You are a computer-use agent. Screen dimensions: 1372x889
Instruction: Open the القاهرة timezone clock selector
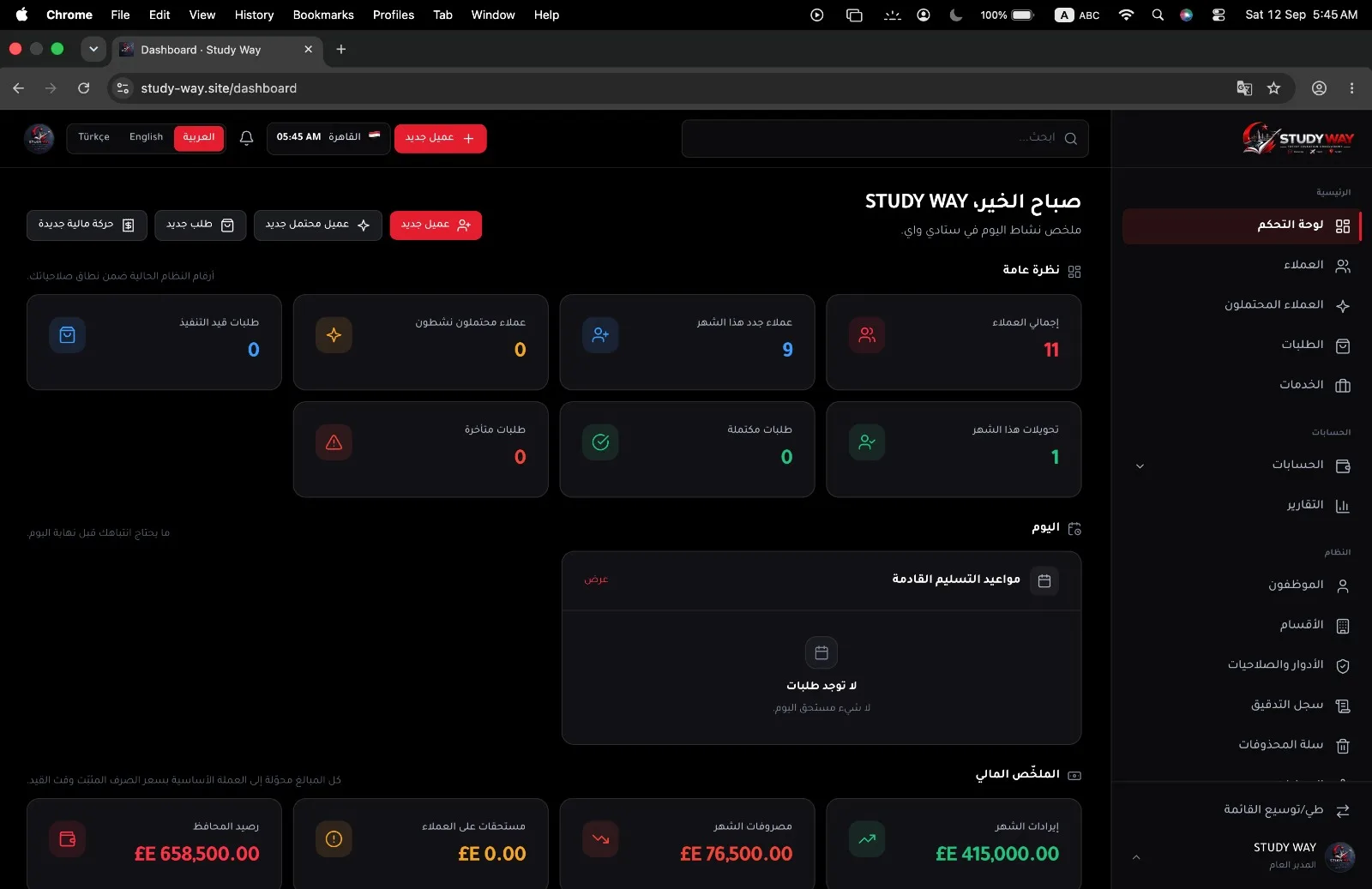pyautogui.click(x=328, y=138)
